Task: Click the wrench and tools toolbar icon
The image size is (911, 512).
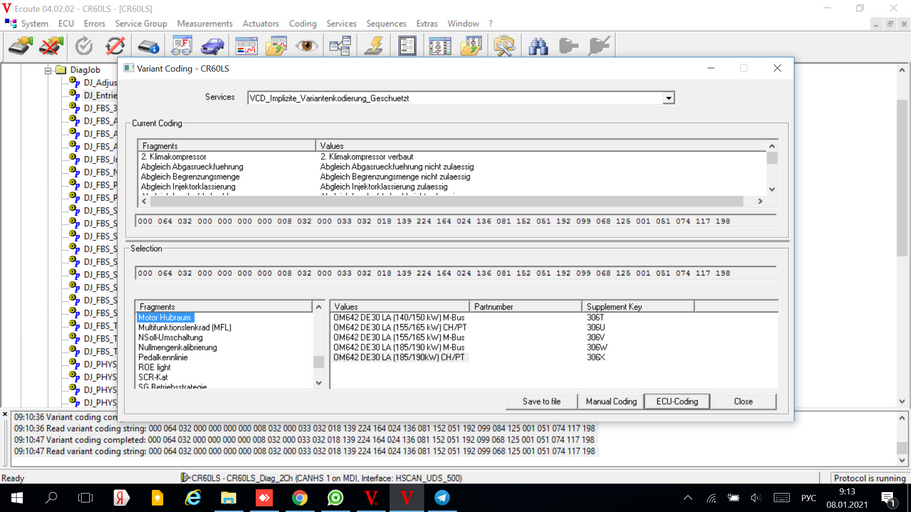Action: 504,46
